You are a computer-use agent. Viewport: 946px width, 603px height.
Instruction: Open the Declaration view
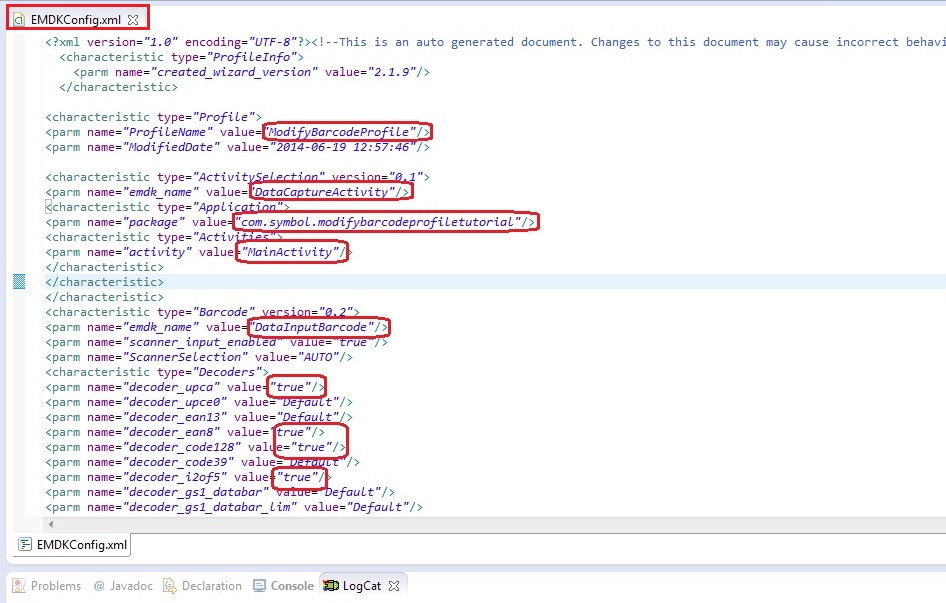point(211,586)
